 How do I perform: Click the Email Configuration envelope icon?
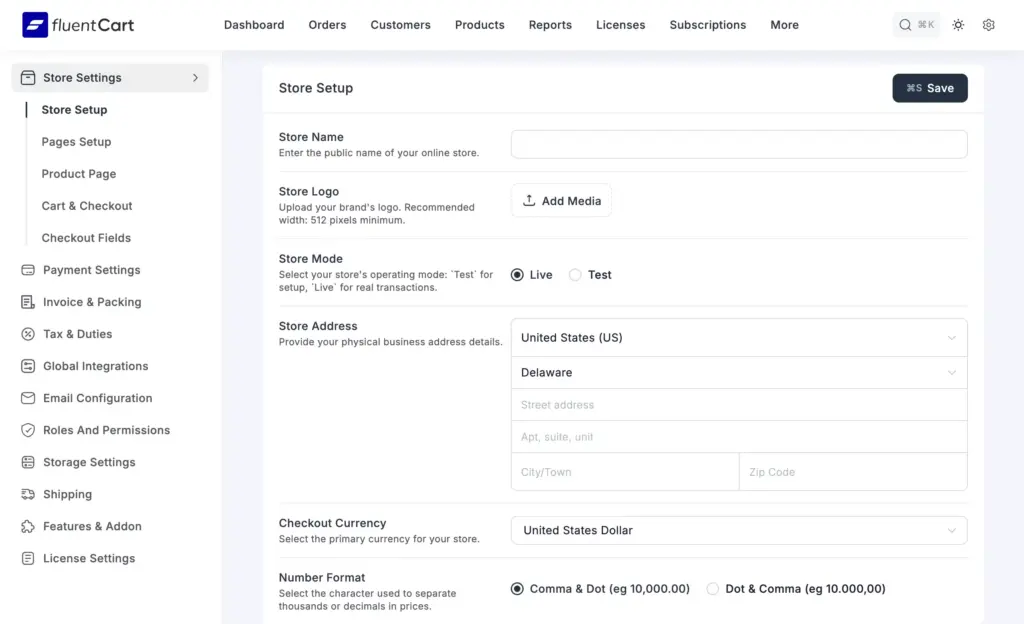[x=28, y=398]
